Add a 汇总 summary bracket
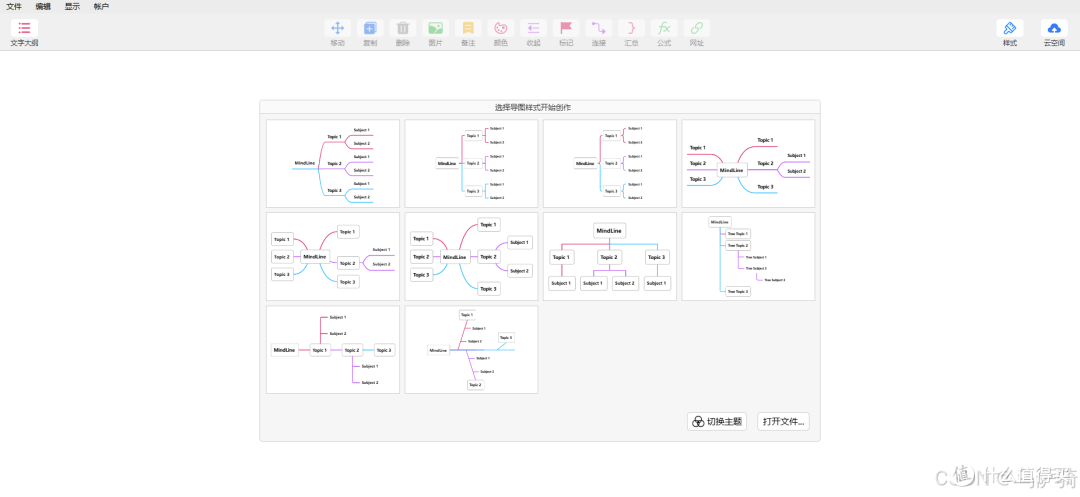The width and height of the screenshot is (1080, 497). coord(631,28)
